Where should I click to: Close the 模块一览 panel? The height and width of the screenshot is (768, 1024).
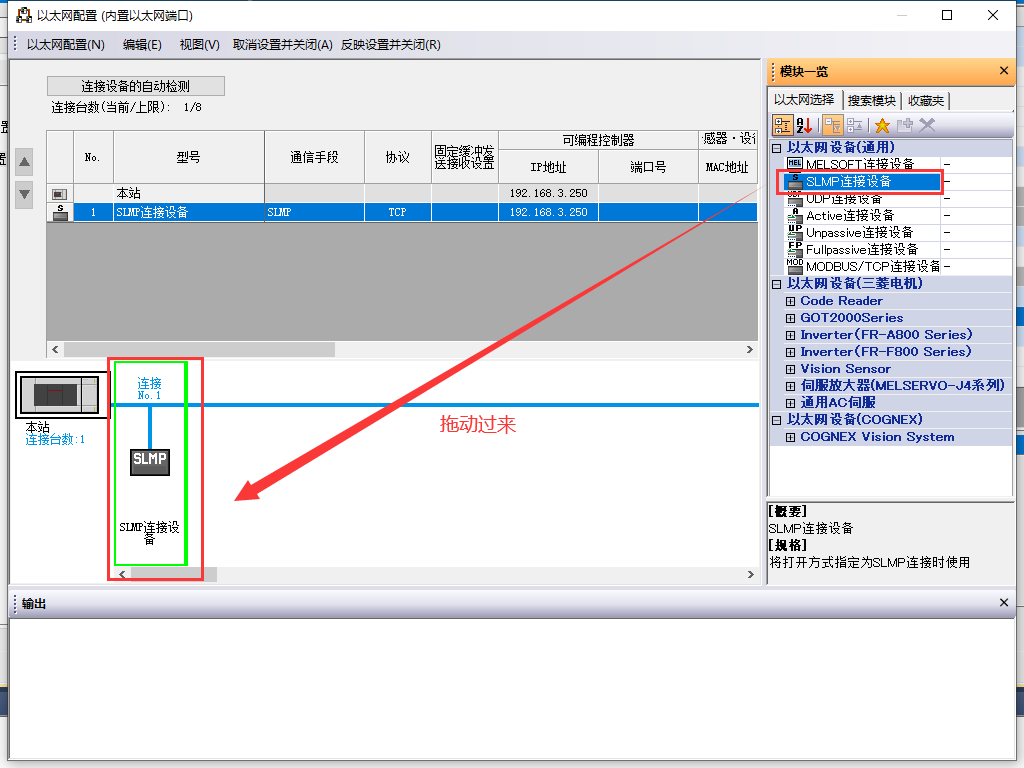pyautogui.click(x=1004, y=71)
